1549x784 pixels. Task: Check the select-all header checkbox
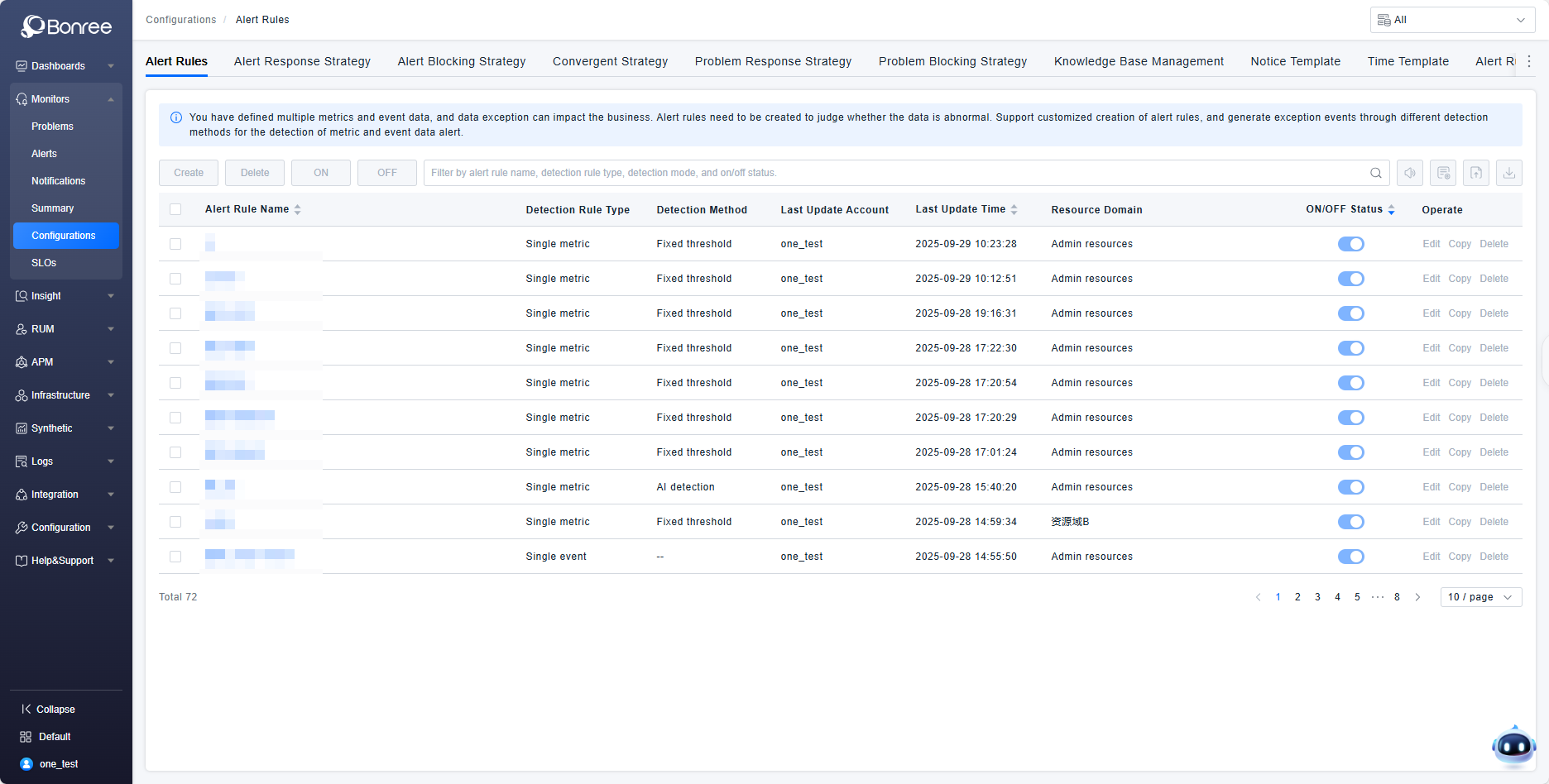[x=175, y=209]
